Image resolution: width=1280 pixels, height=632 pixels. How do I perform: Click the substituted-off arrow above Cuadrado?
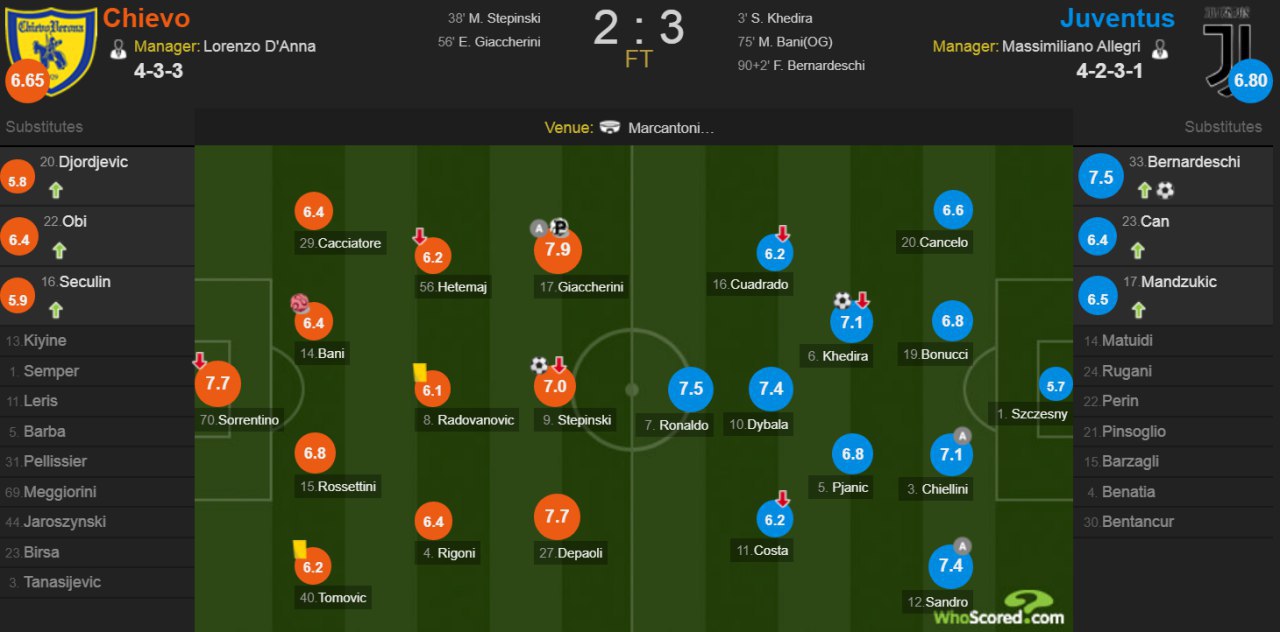tap(783, 233)
